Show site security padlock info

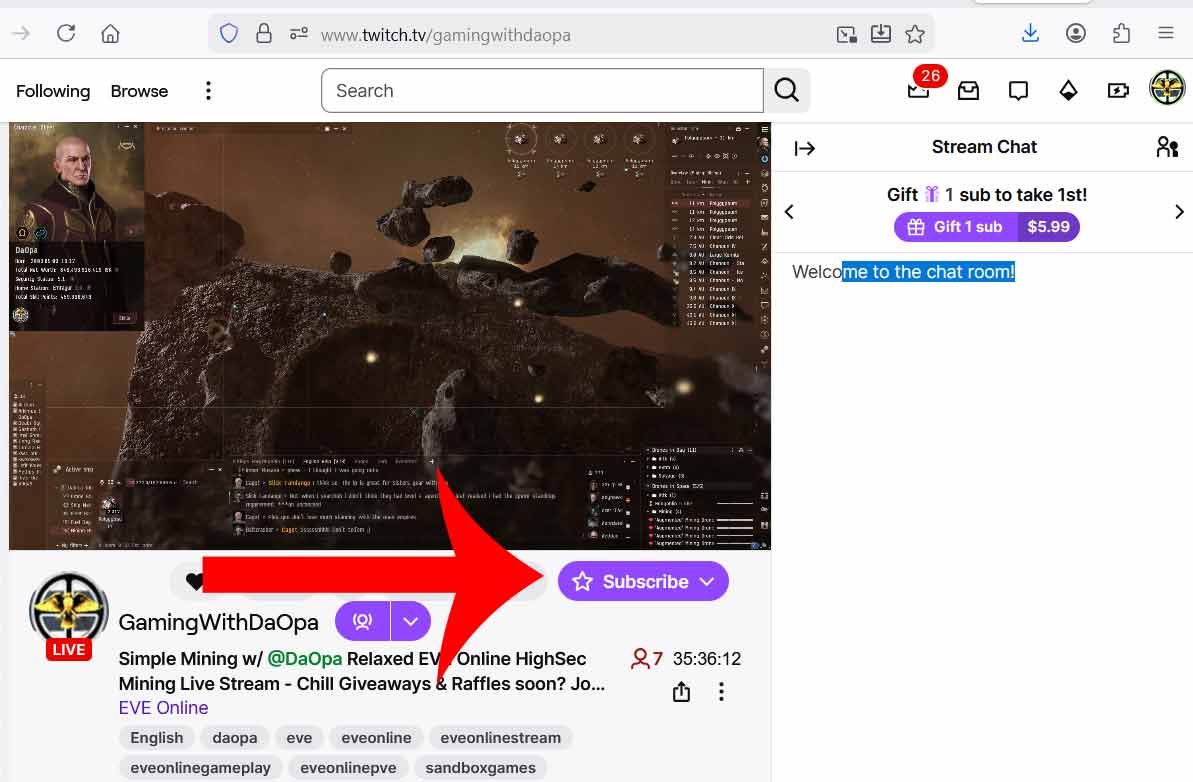click(264, 33)
